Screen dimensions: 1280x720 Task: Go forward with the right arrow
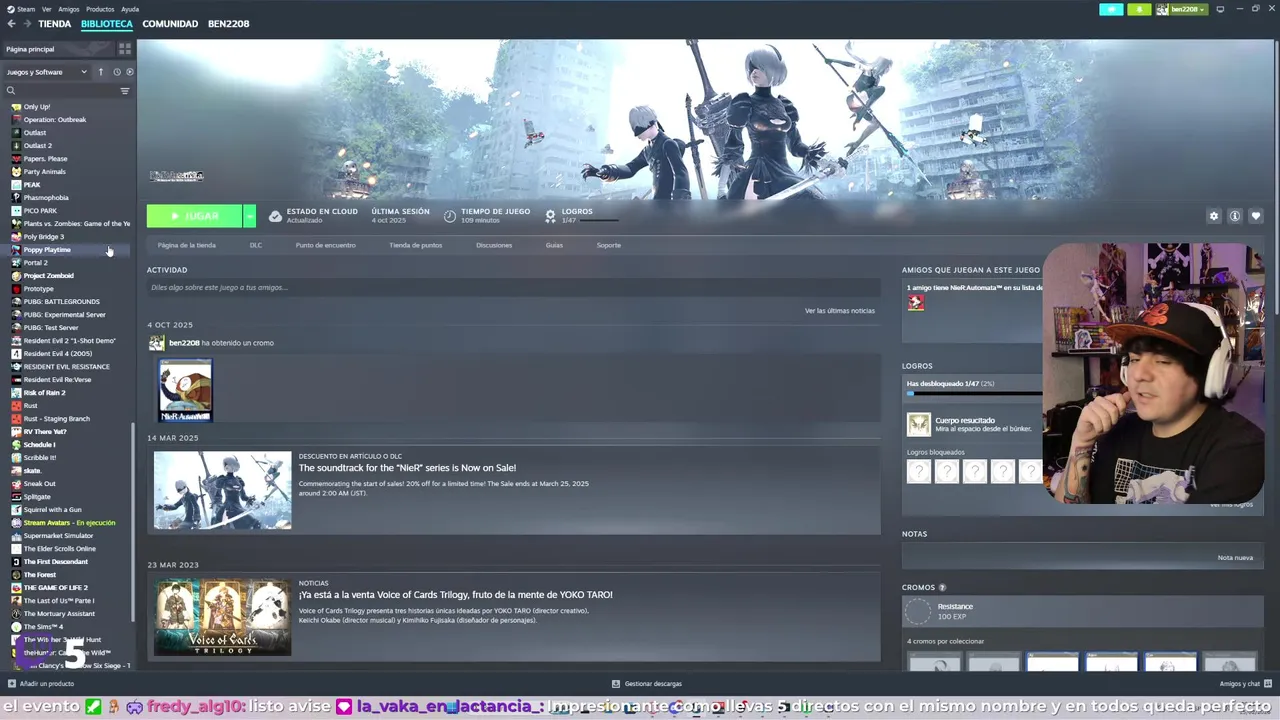pos(27,24)
